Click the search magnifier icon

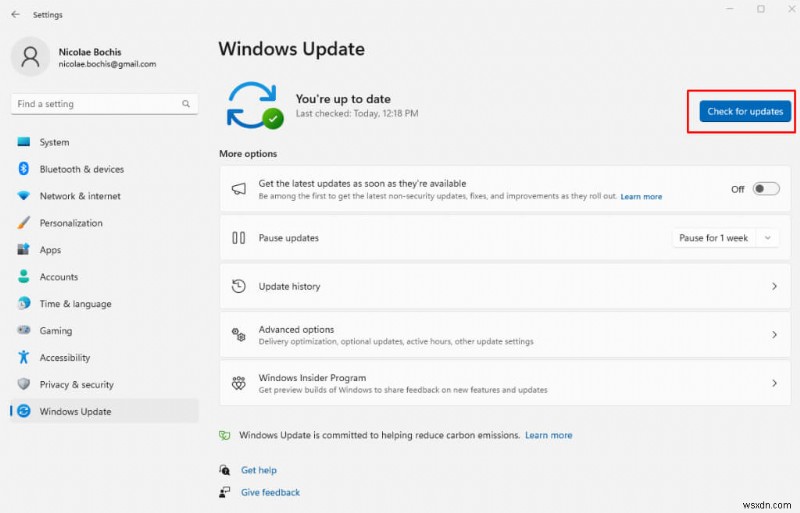(186, 104)
